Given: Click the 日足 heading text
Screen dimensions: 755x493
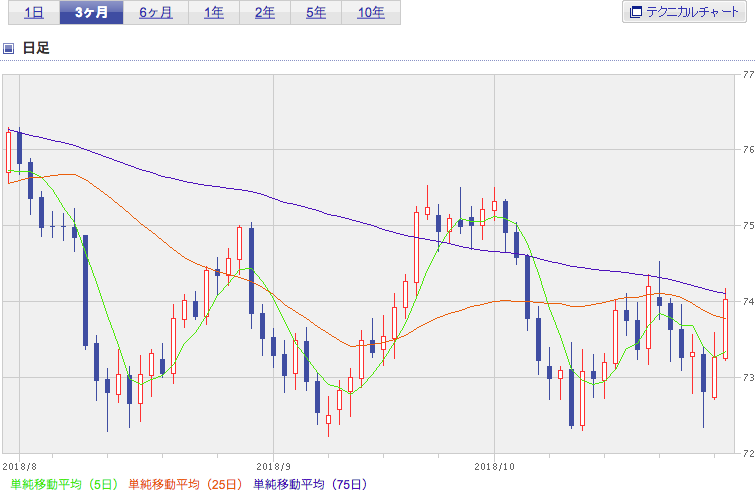Looking at the screenshot, I should pos(36,48).
